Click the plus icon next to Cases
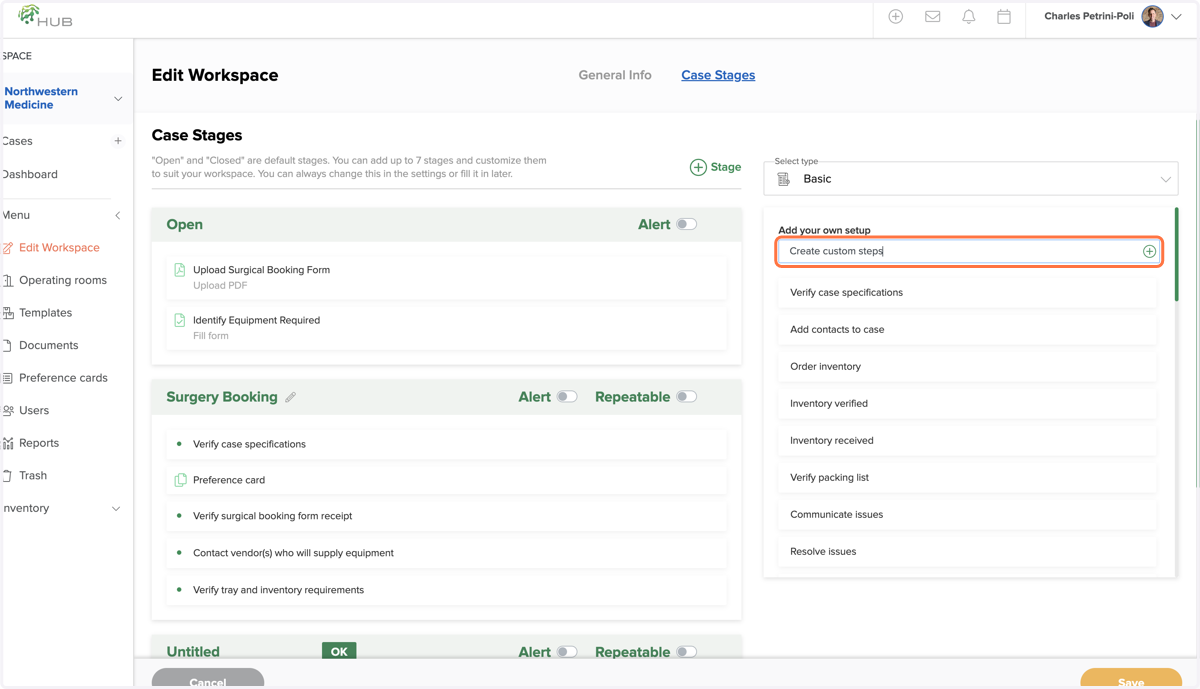 118,141
